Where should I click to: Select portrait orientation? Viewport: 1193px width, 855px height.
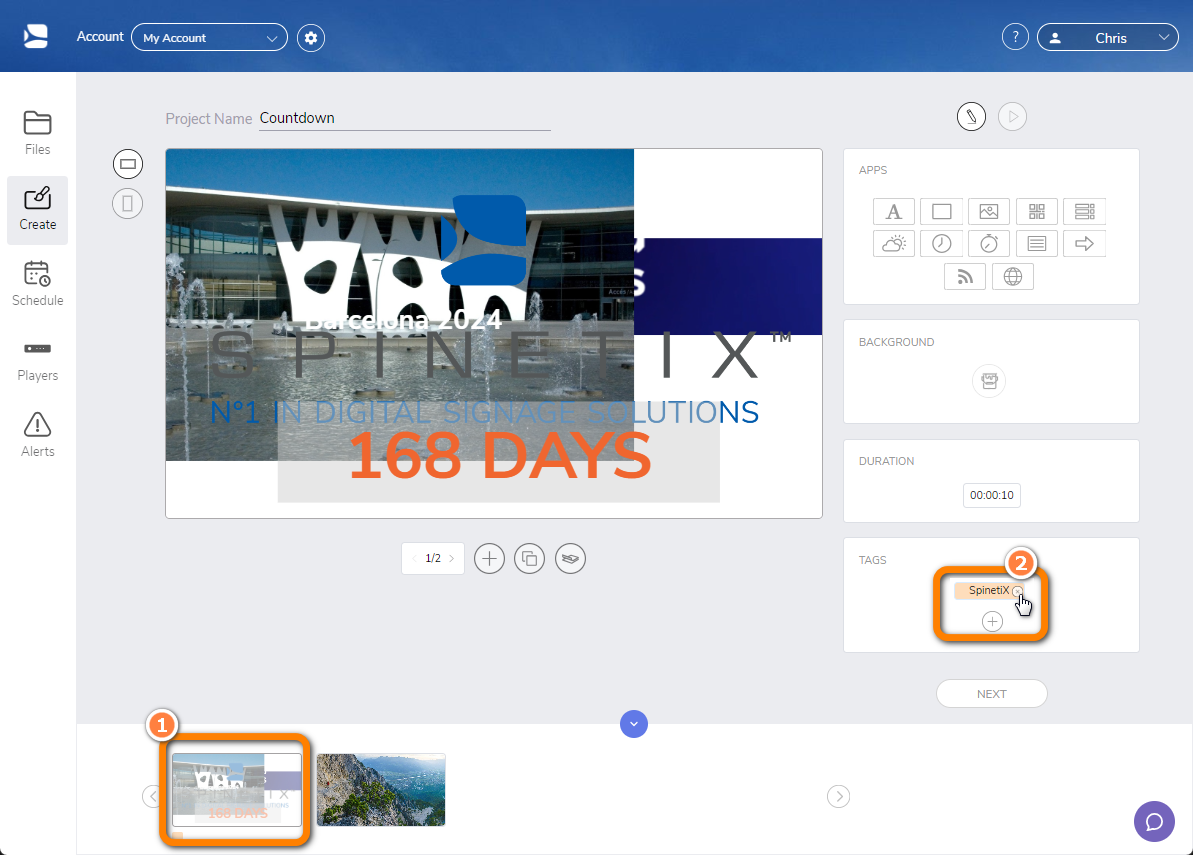click(x=128, y=203)
